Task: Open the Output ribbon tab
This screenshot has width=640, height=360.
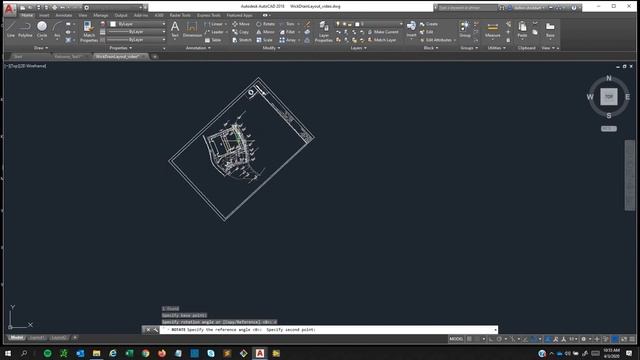Action: (x=121, y=15)
